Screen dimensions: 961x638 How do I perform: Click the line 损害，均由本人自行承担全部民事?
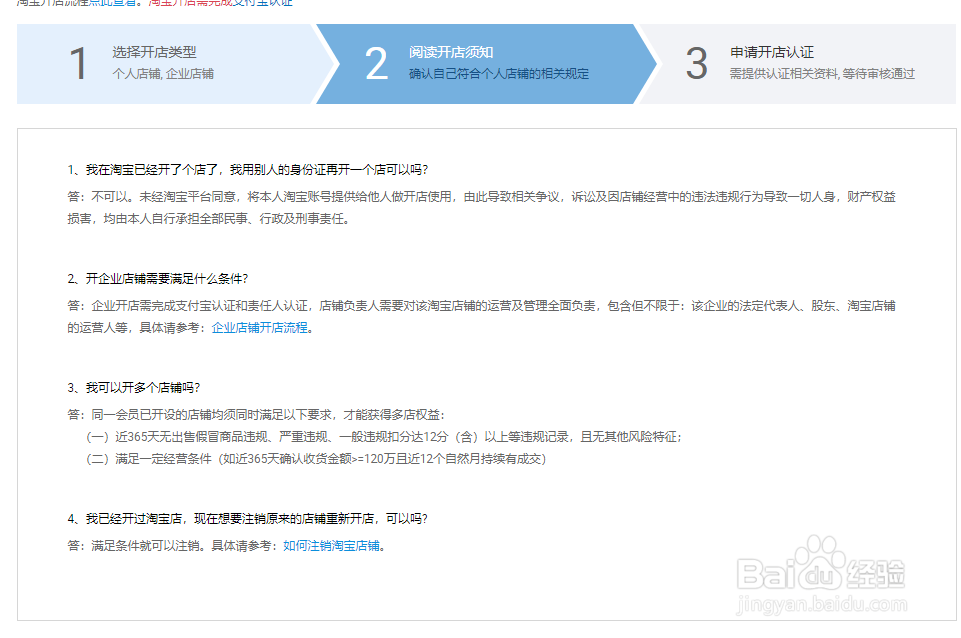(209, 219)
